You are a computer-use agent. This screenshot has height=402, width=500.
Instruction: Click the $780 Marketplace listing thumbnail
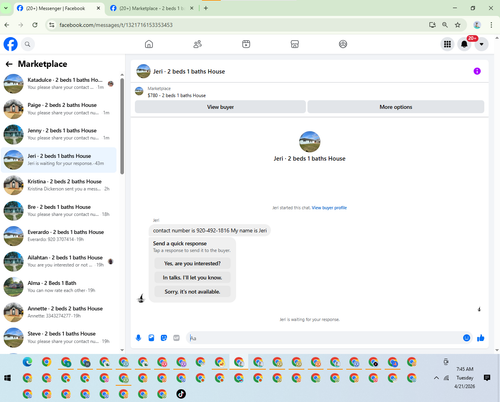[139, 91]
